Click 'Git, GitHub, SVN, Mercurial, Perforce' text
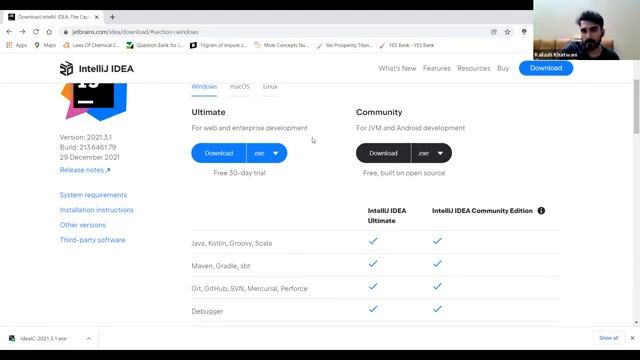The height and width of the screenshot is (360, 640). (249, 289)
